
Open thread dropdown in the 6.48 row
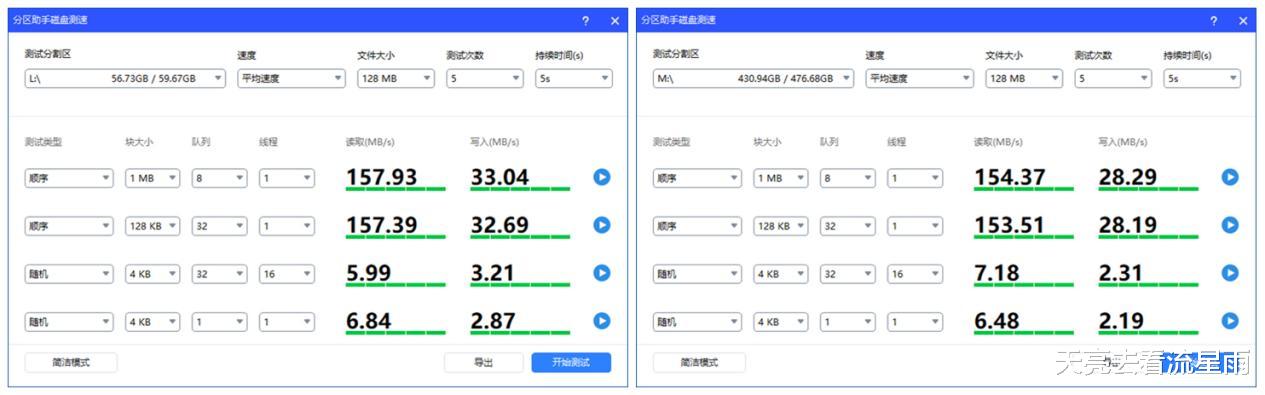[915, 322]
